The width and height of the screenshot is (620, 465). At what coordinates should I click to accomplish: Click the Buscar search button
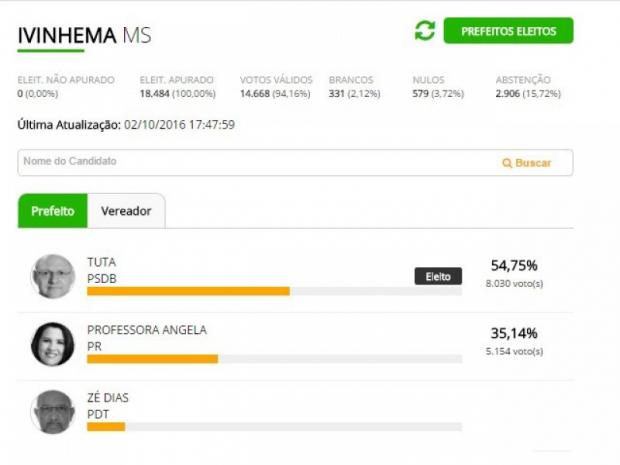[x=527, y=163]
